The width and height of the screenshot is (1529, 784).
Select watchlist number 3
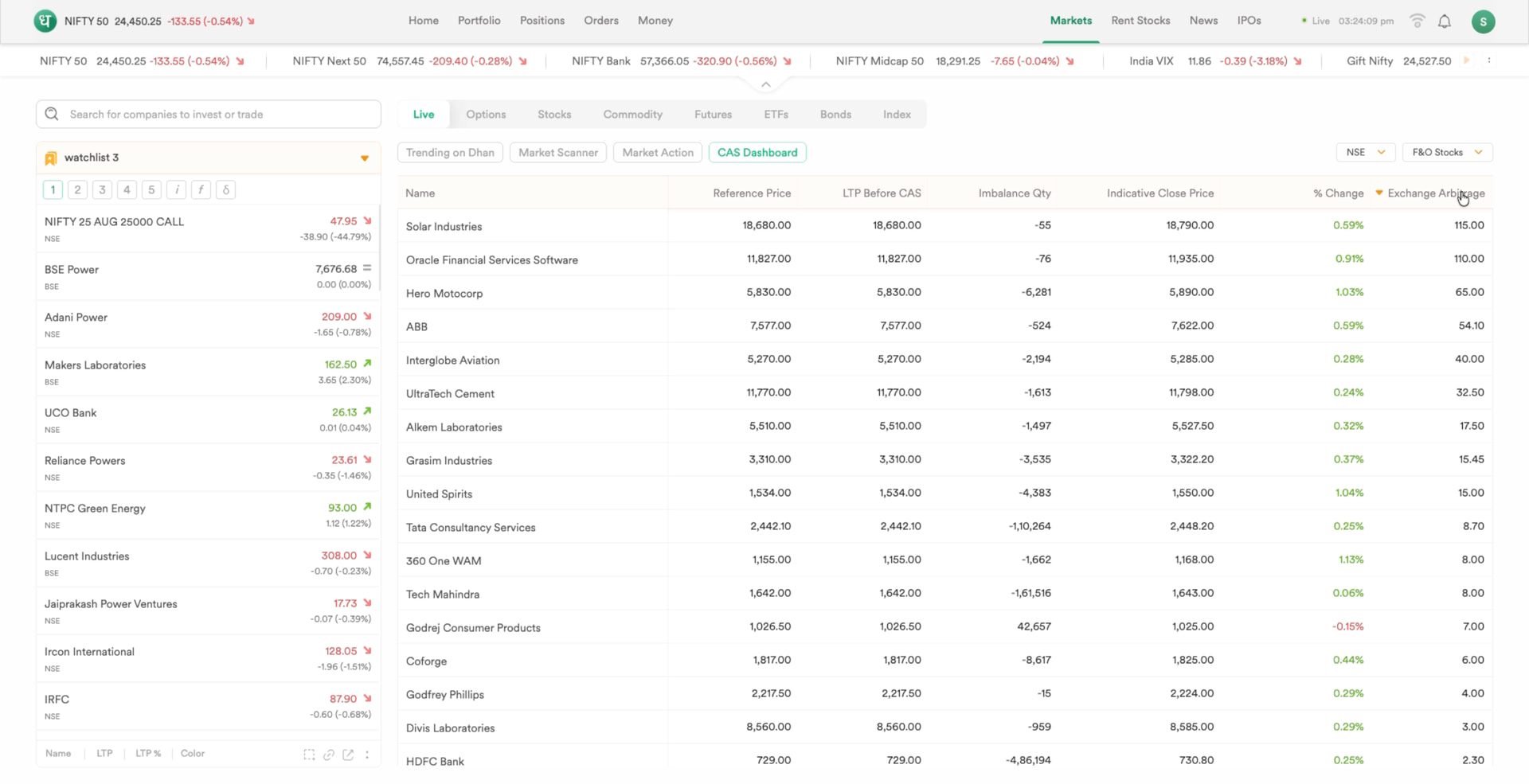(x=102, y=189)
